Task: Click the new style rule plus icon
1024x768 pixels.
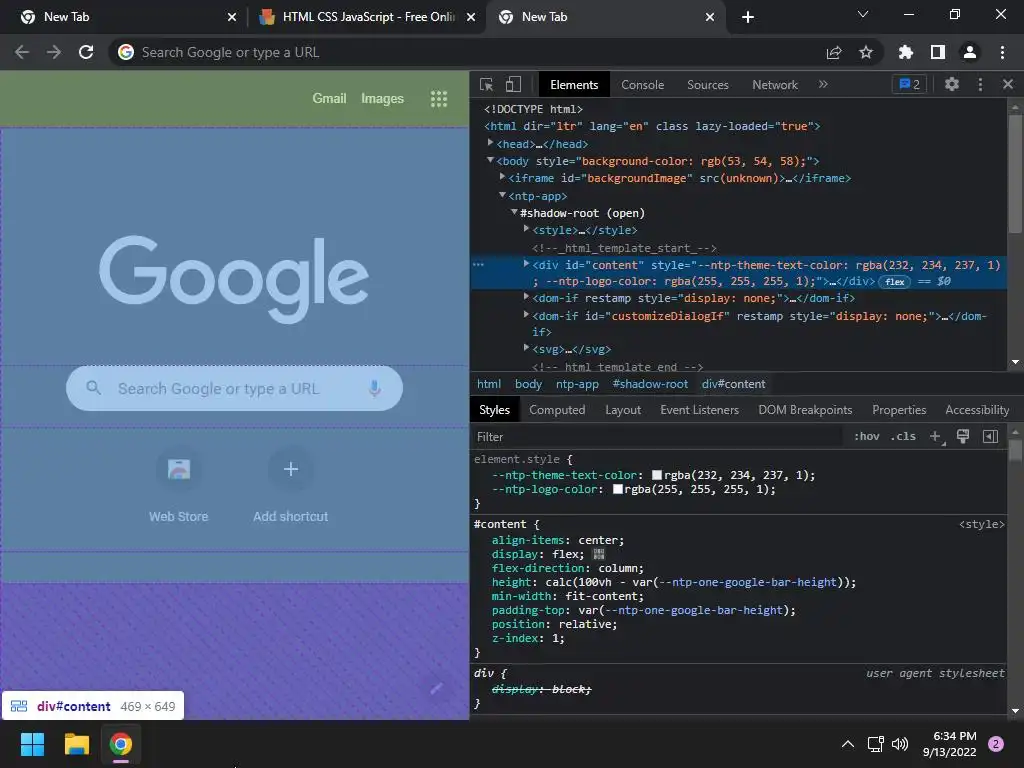Action: click(936, 436)
